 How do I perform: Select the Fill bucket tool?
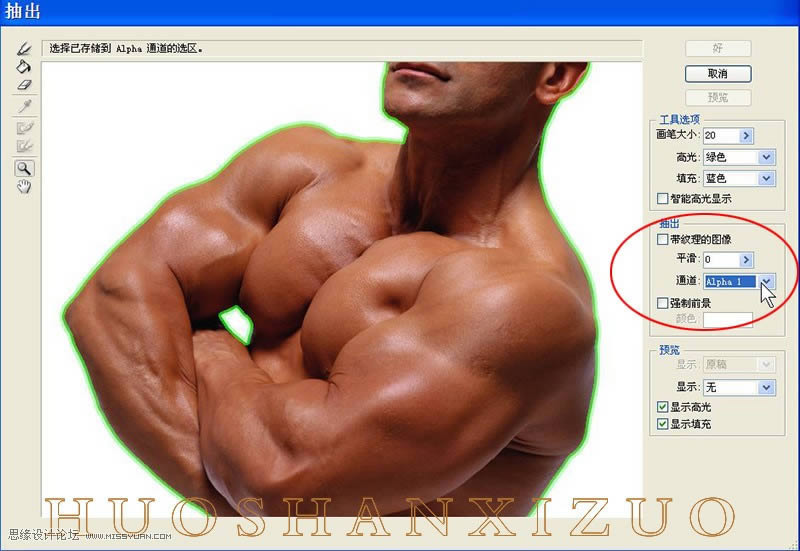25,66
